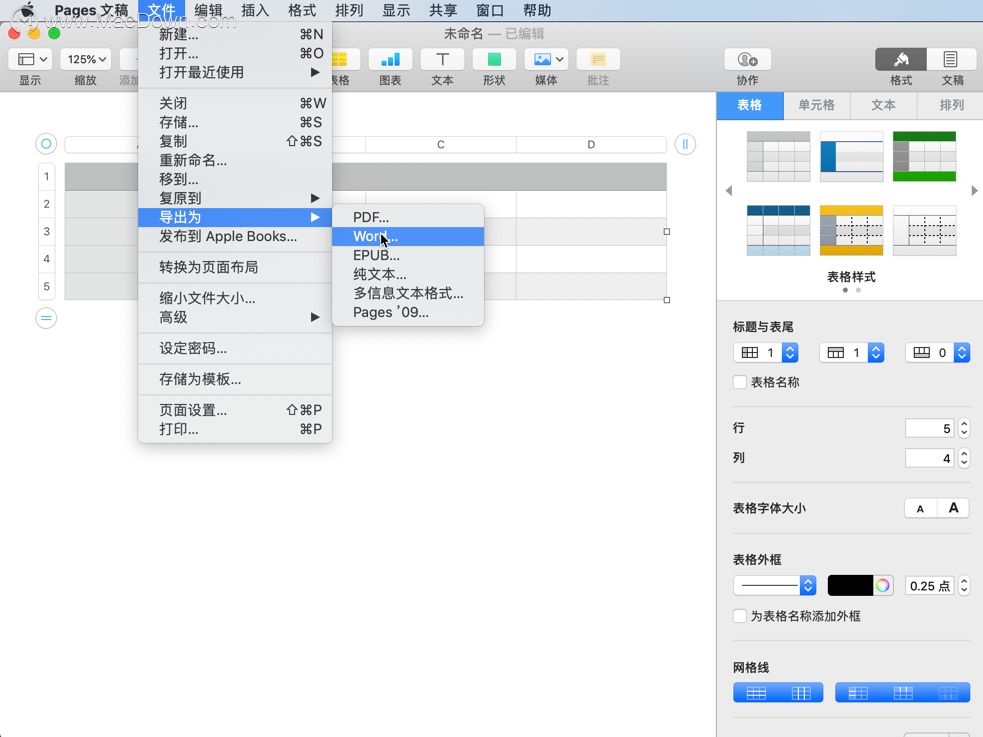983x737 pixels.
Task: Switch to the 文本 inspector tab
Action: (x=883, y=105)
